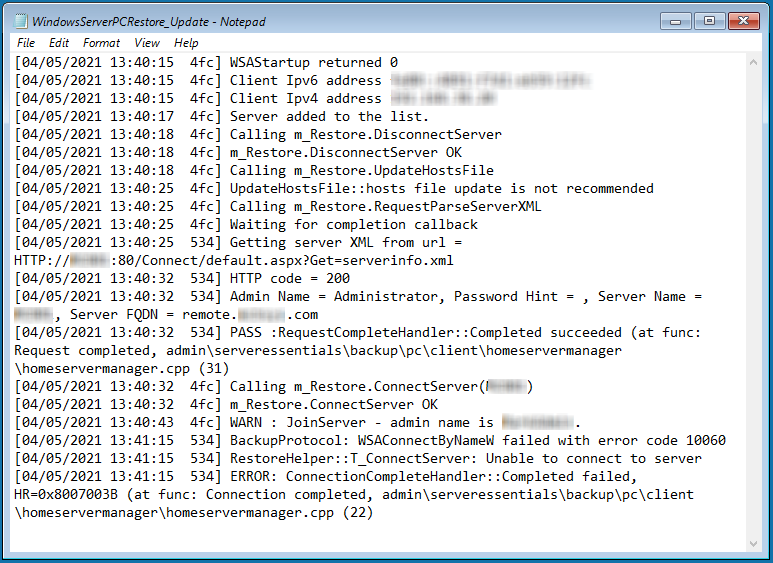Click the serverinfo.xml URL line
The height and width of the screenshot is (563, 773).
pos(234,260)
